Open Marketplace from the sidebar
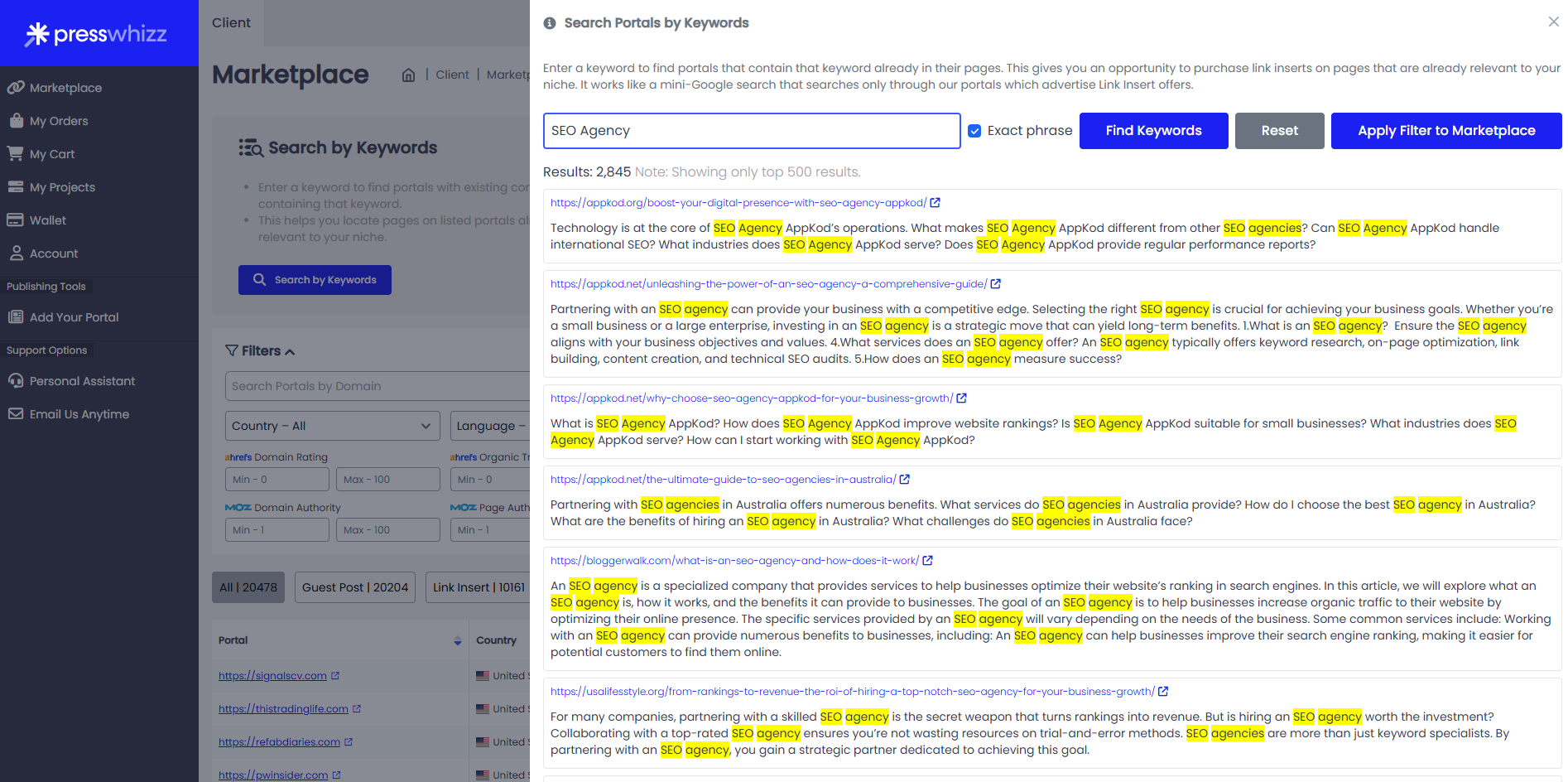The width and height of the screenshot is (1568, 782). (x=65, y=88)
